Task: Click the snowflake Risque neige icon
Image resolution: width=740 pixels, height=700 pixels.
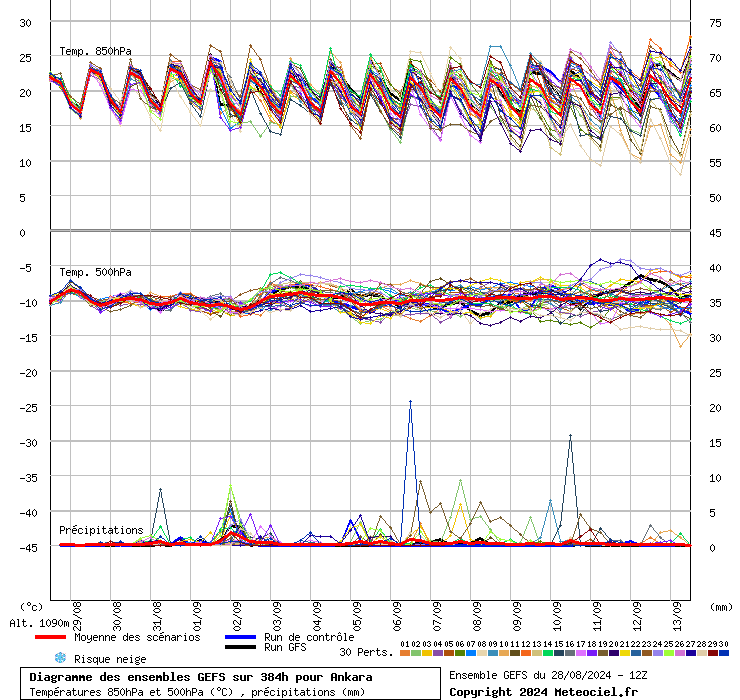Action: click(x=60, y=658)
